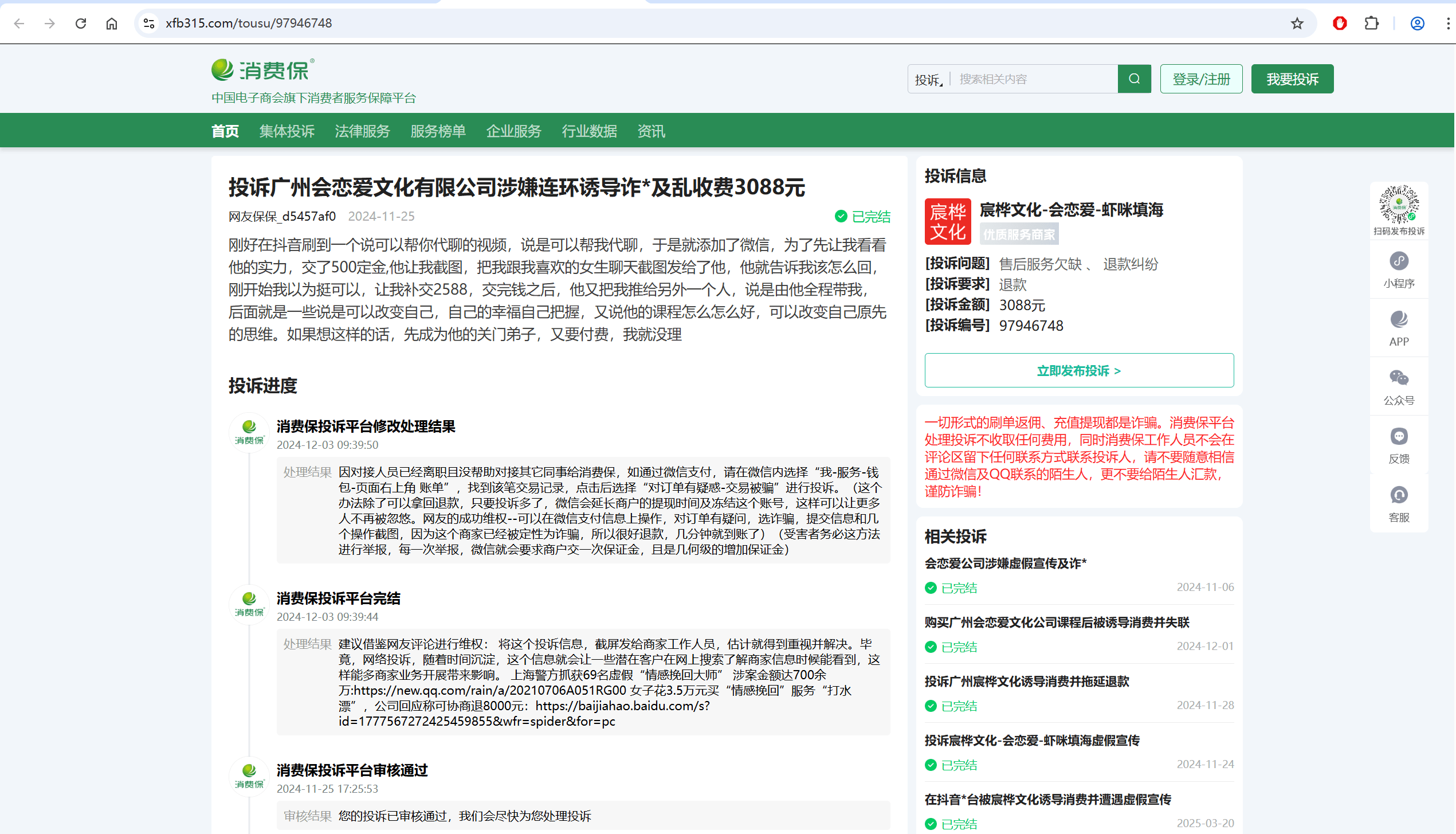Screen dimensions: 1456x834
Task: Click the 投诉进度 section heading
Action: [263, 386]
